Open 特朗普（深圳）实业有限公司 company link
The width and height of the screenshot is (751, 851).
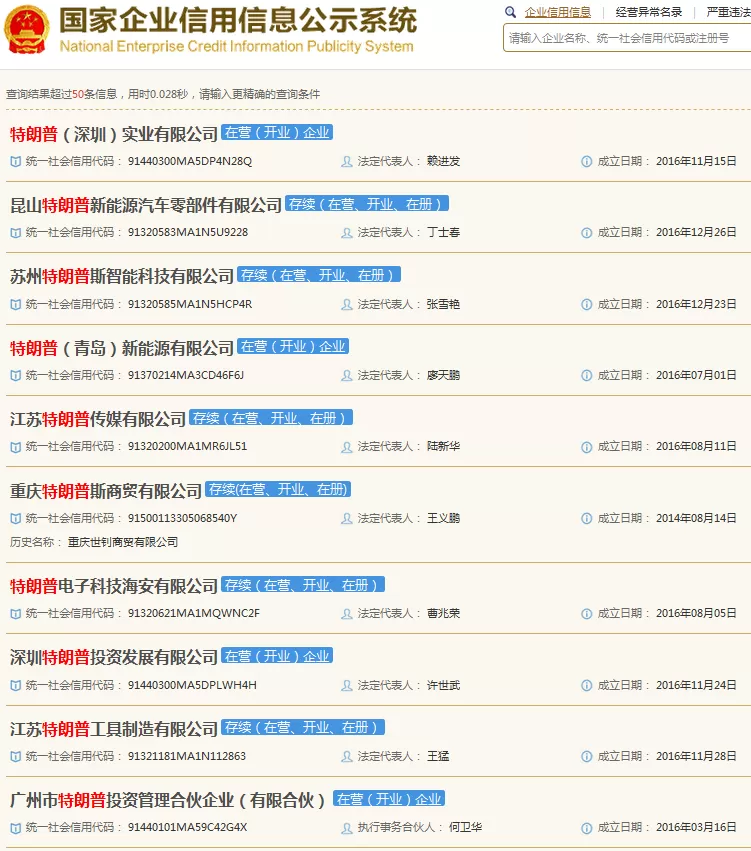tap(114, 134)
